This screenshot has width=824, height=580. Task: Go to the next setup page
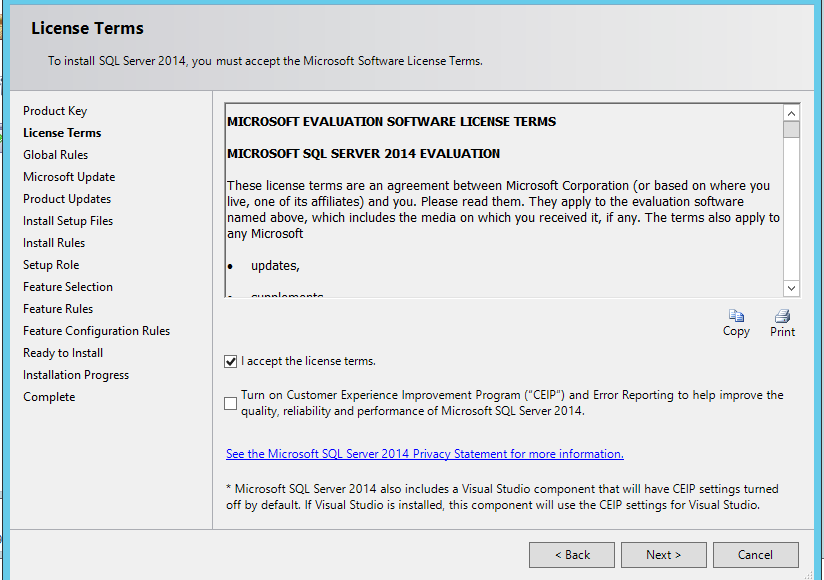click(663, 555)
